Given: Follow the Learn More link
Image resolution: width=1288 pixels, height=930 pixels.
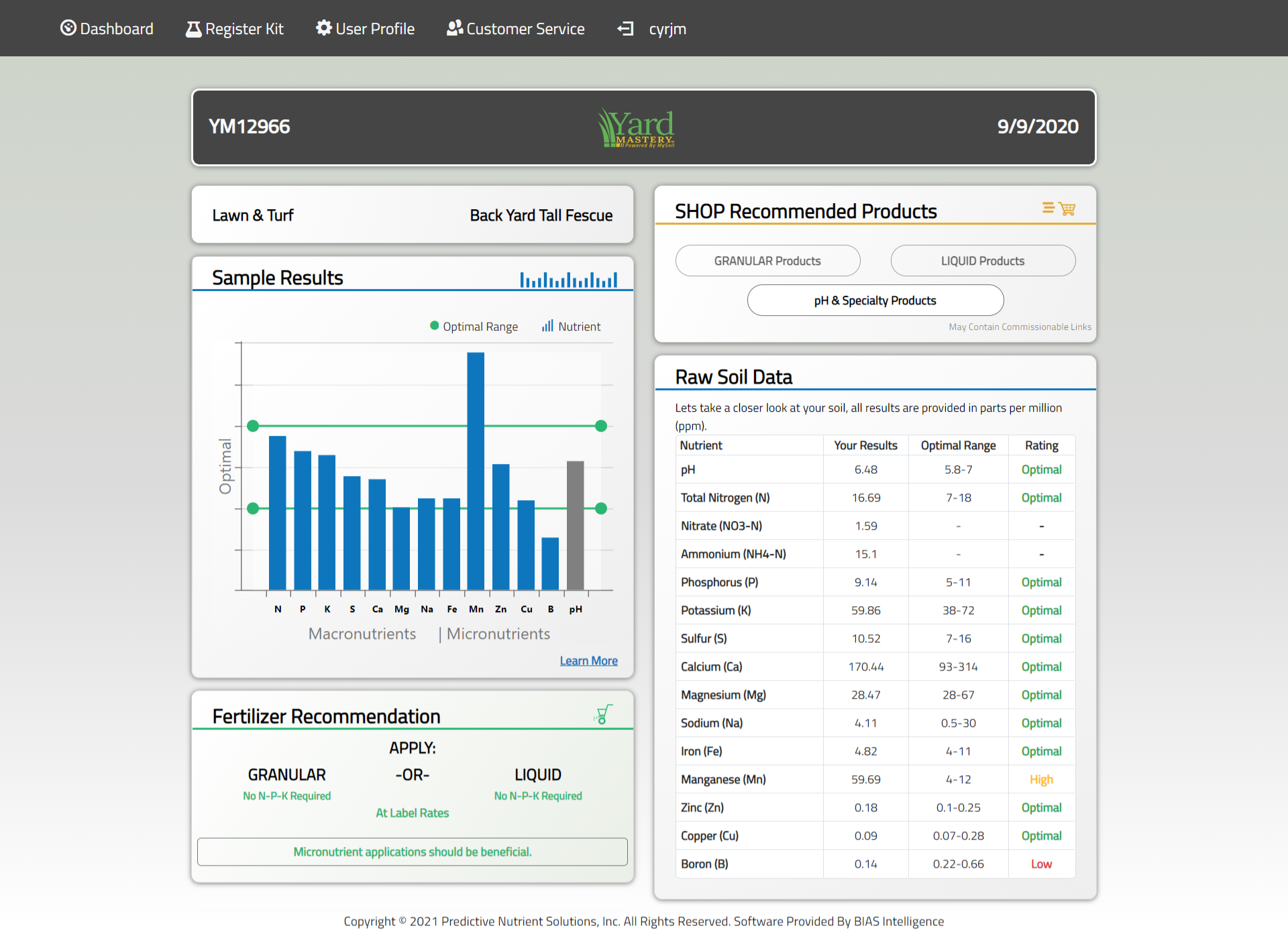Looking at the screenshot, I should [588, 660].
